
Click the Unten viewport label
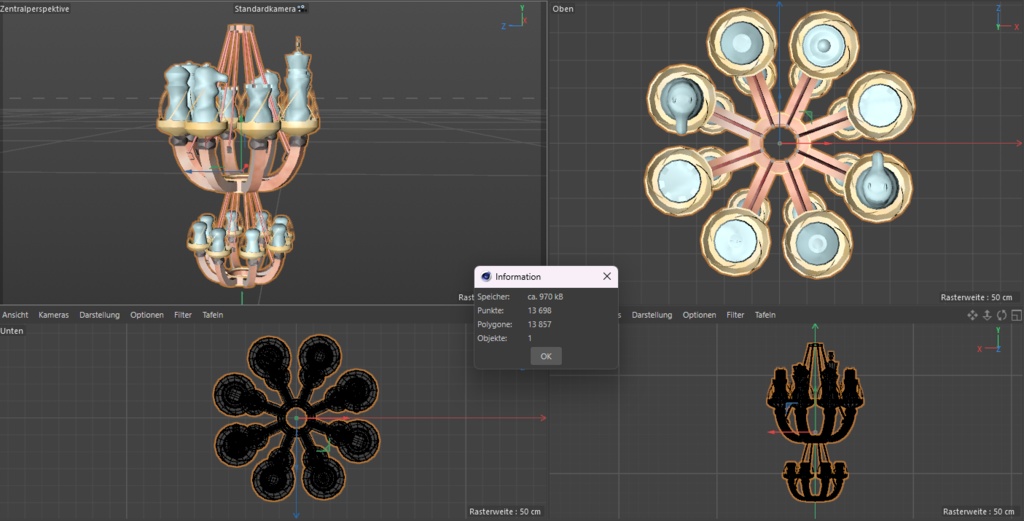[x=12, y=331]
